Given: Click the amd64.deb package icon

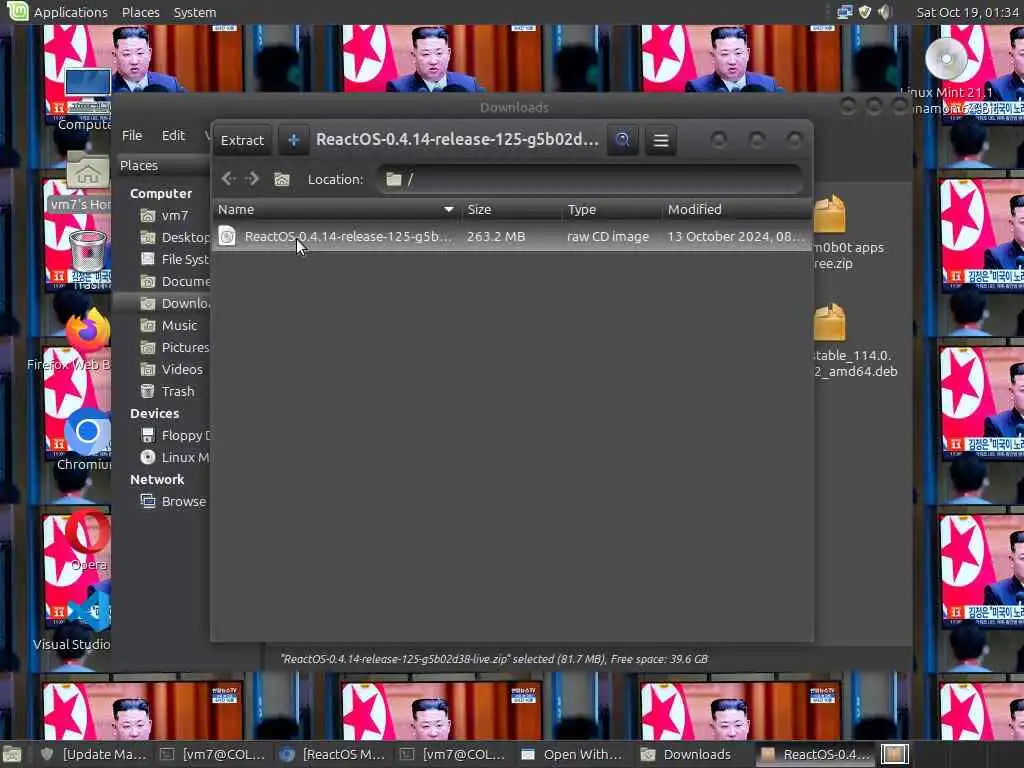Looking at the screenshot, I should pyautogui.click(x=830, y=323).
